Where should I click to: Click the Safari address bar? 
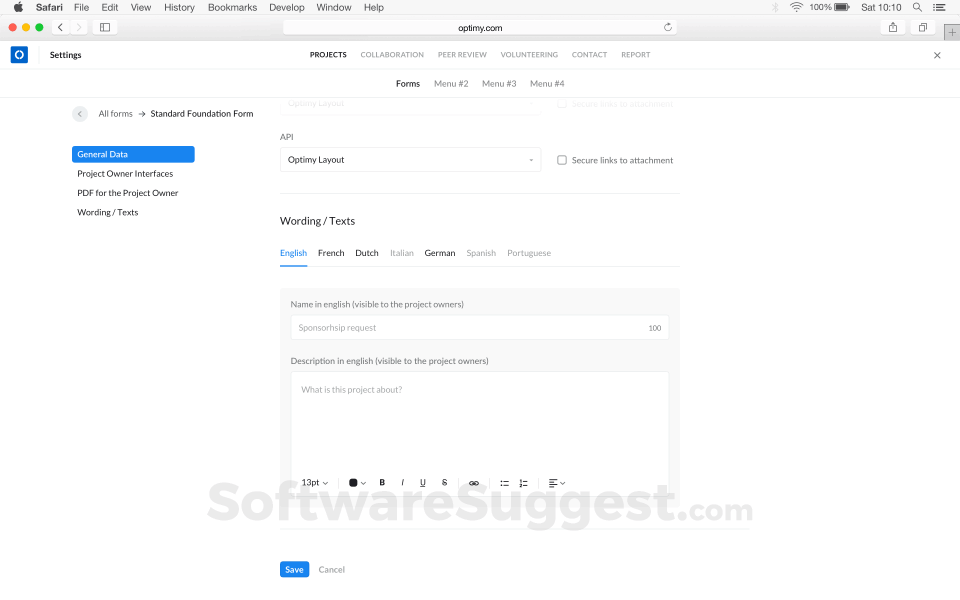click(479, 28)
